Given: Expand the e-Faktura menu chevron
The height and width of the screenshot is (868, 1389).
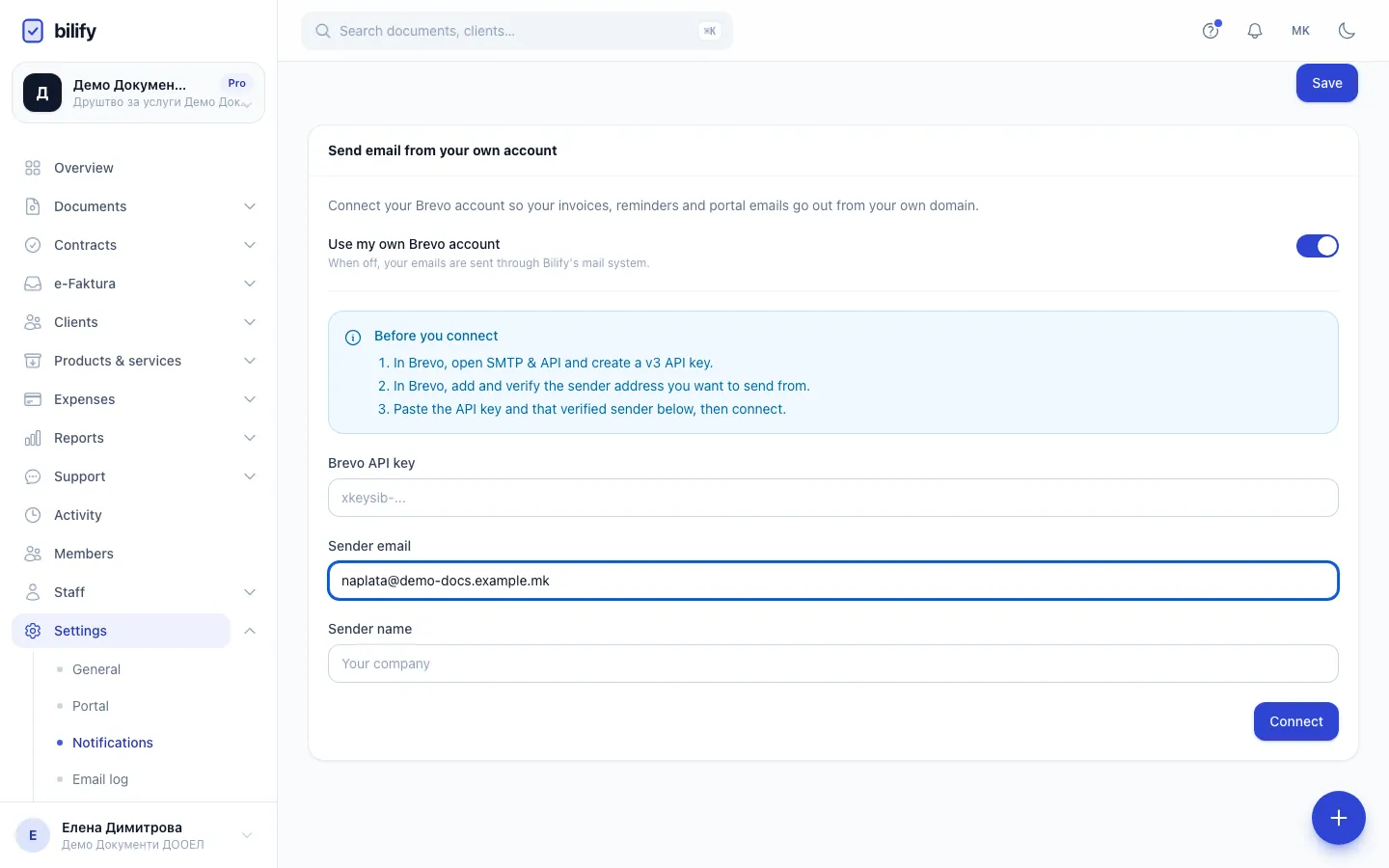Looking at the screenshot, I should (250, 284).
